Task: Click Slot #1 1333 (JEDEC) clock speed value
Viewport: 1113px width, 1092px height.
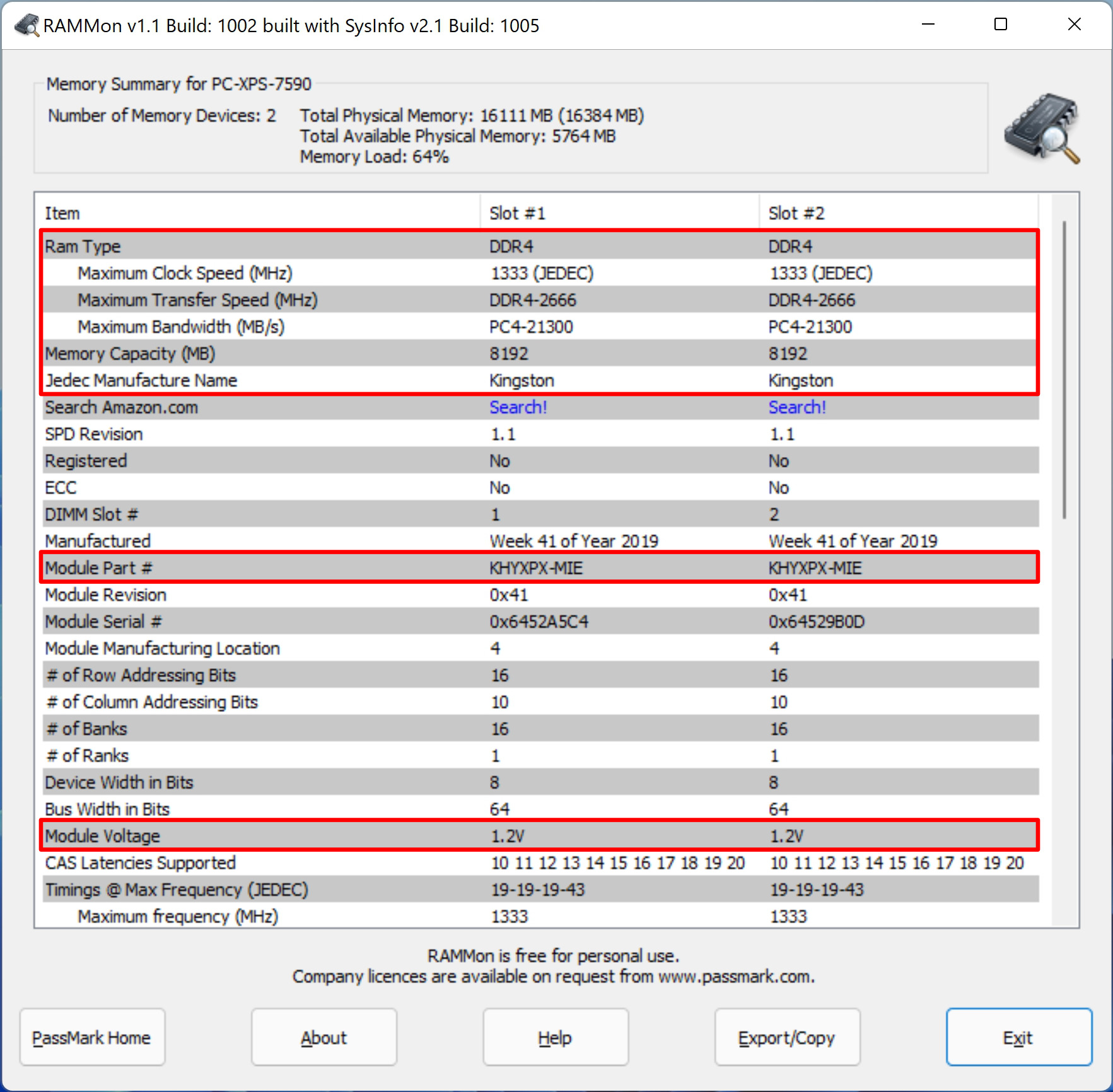Action: (x=542, y=273)
